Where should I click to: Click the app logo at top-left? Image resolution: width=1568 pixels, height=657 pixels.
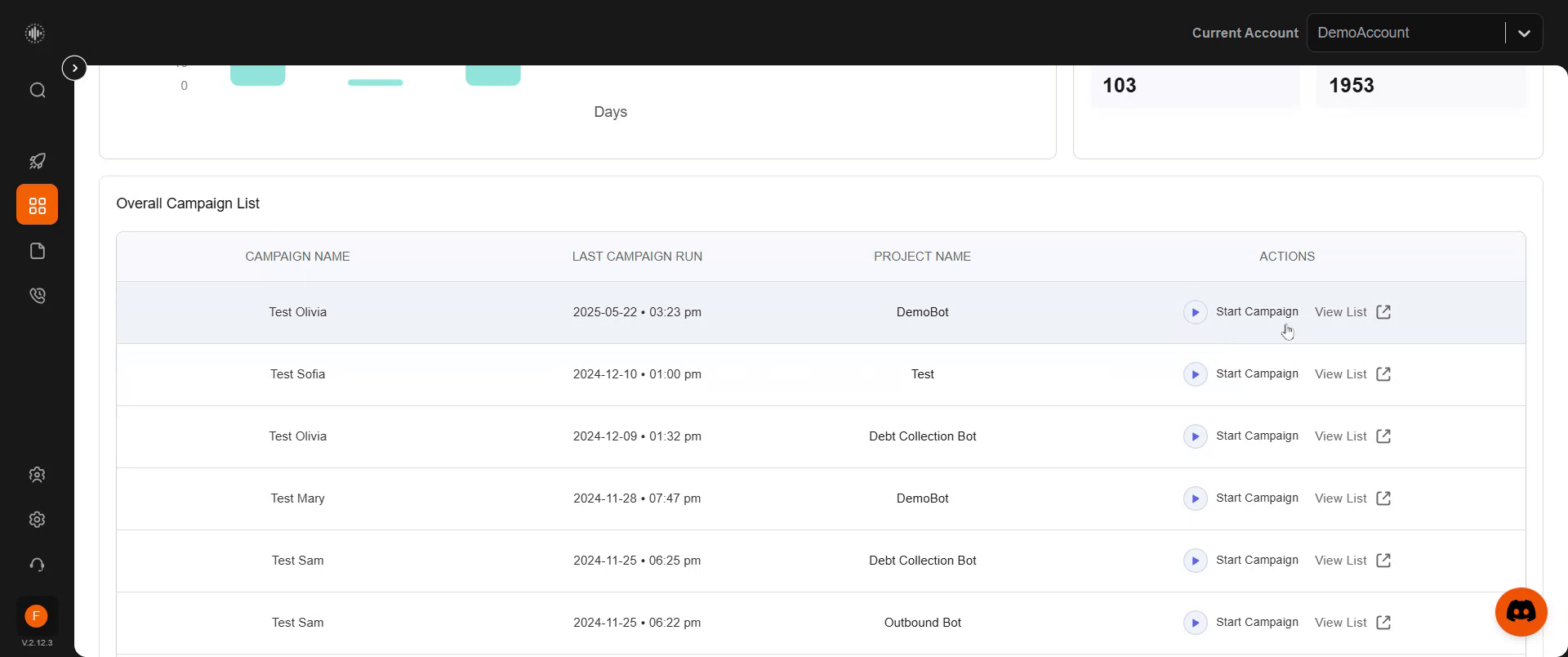[x=34, y=33]
